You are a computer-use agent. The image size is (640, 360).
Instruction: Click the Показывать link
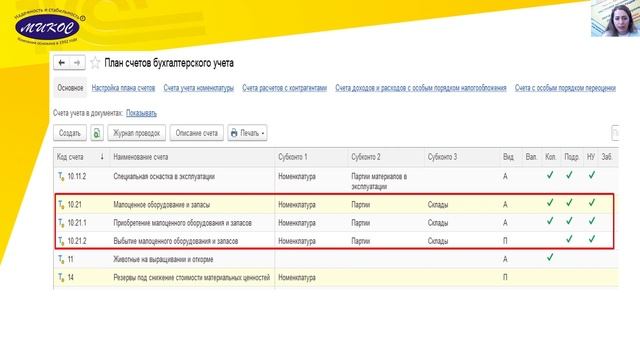pos(141,113)
